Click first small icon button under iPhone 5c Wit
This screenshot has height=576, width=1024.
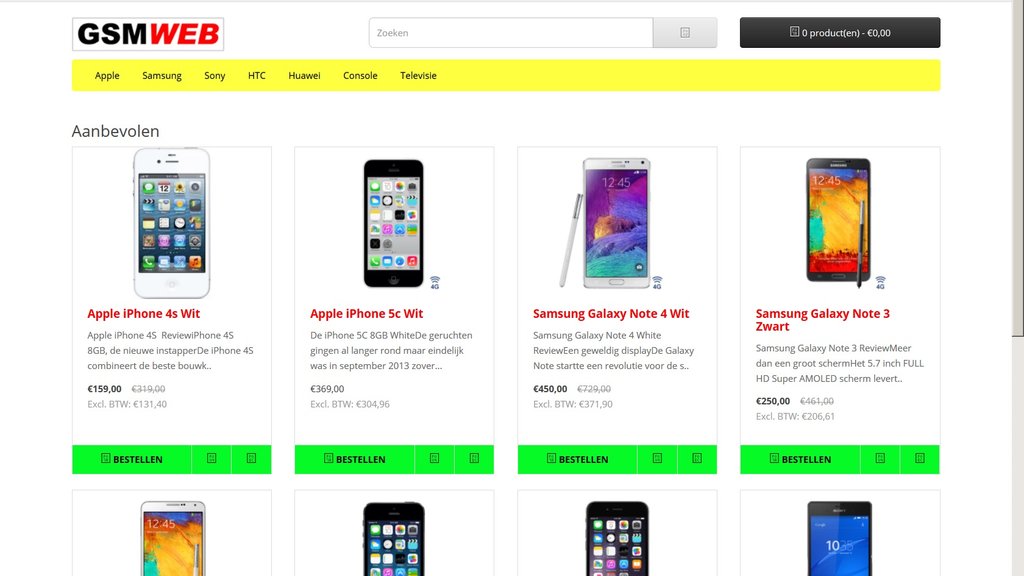434,459
